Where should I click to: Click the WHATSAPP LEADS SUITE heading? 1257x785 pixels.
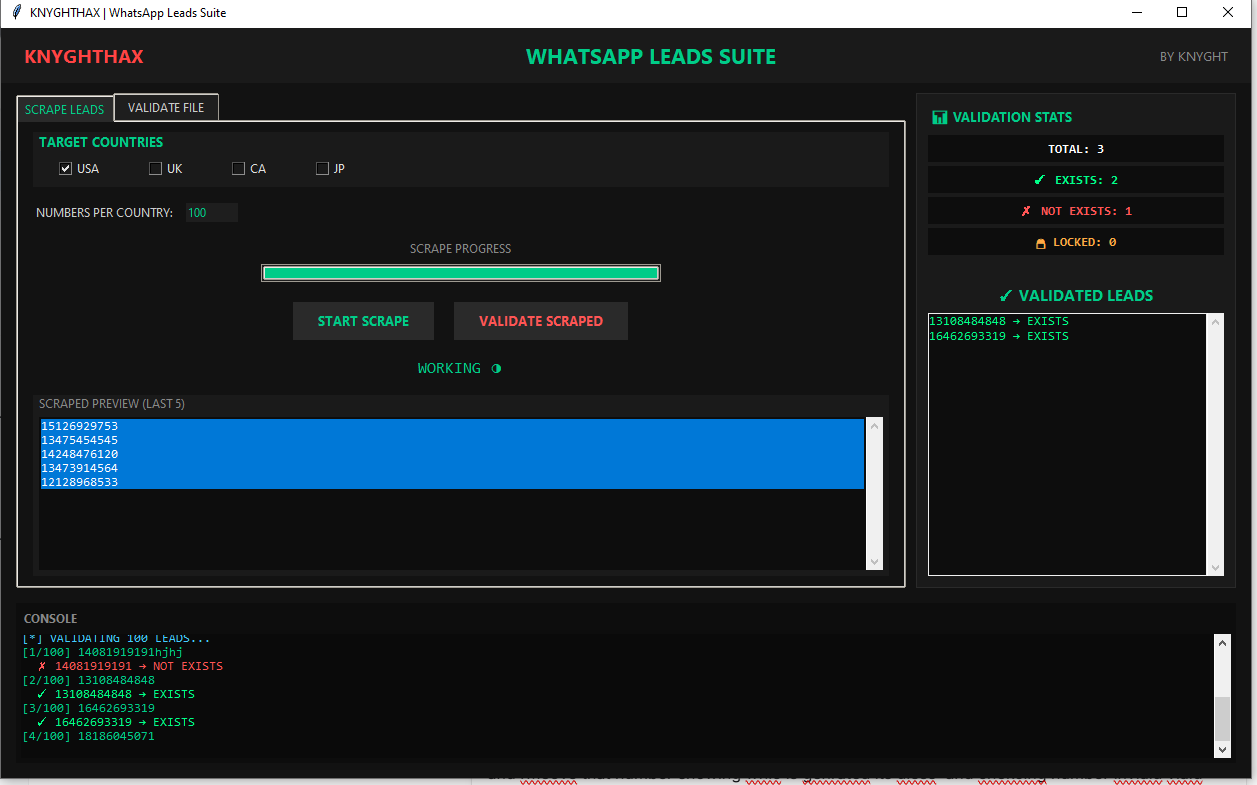coord(651,57)
